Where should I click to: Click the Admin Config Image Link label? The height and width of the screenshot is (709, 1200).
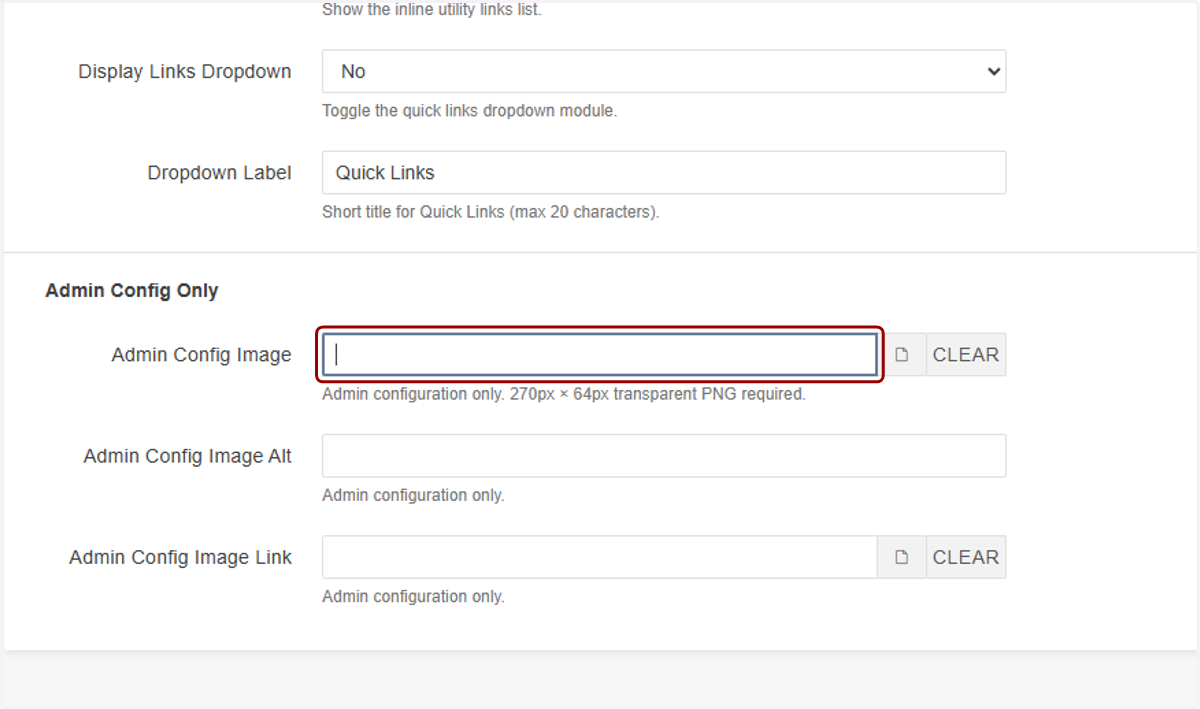181,557
